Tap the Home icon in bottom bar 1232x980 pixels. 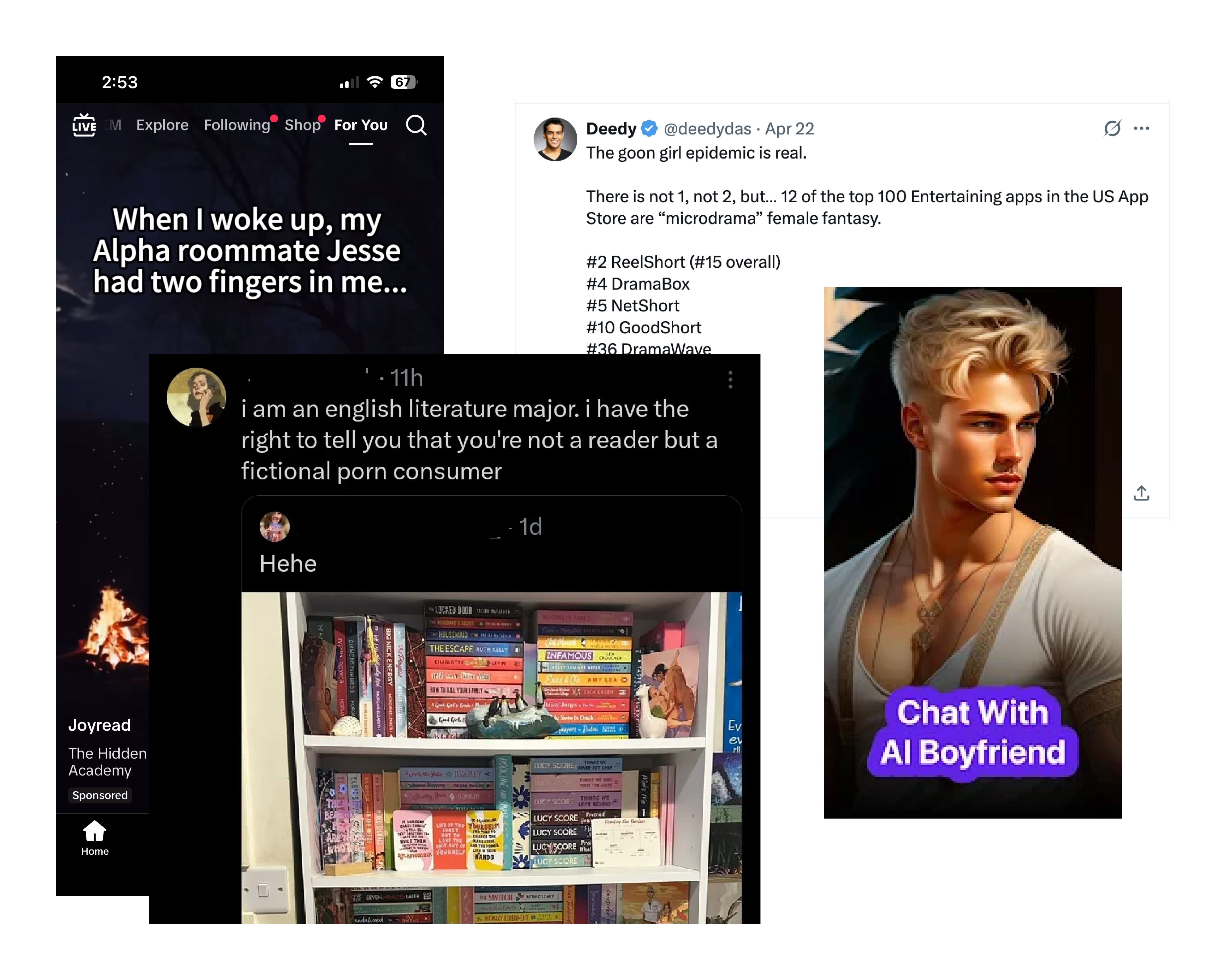click(95, 838)
